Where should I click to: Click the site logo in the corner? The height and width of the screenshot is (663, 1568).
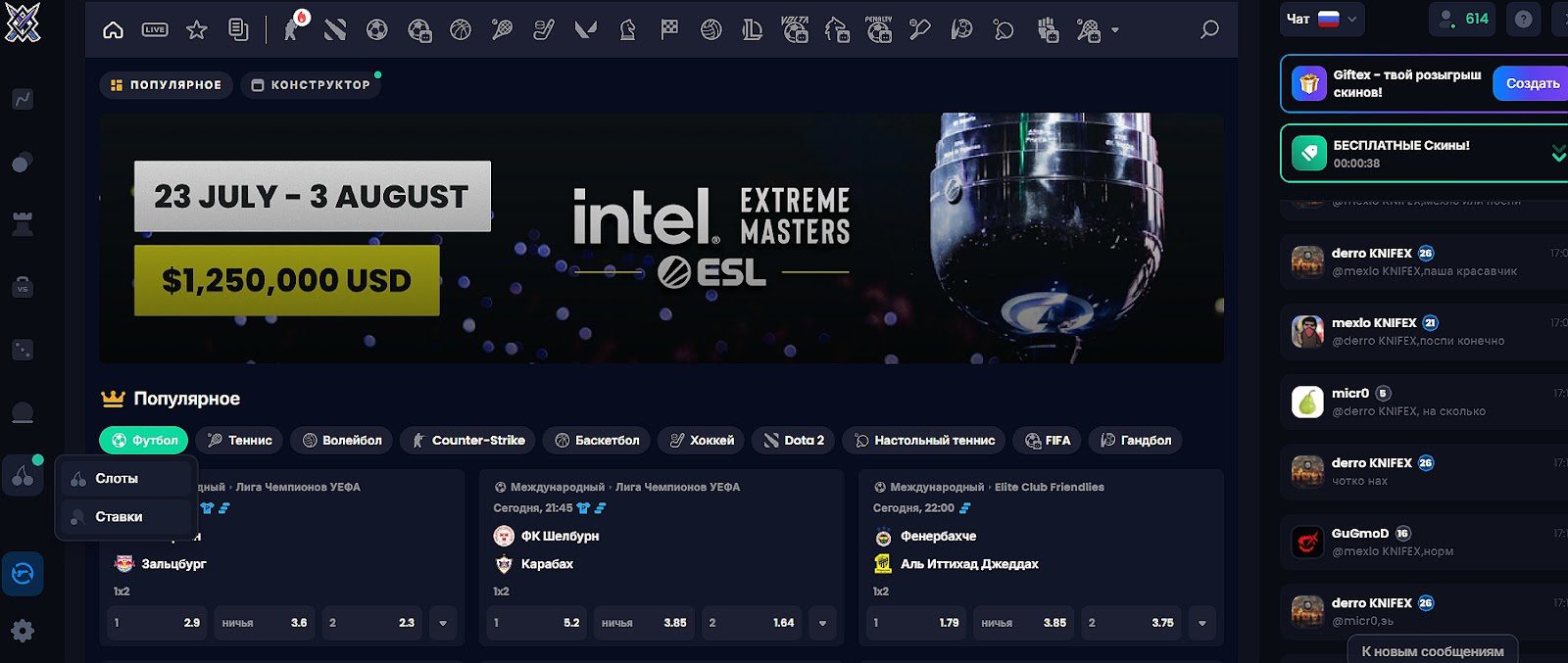pos(23,22)
